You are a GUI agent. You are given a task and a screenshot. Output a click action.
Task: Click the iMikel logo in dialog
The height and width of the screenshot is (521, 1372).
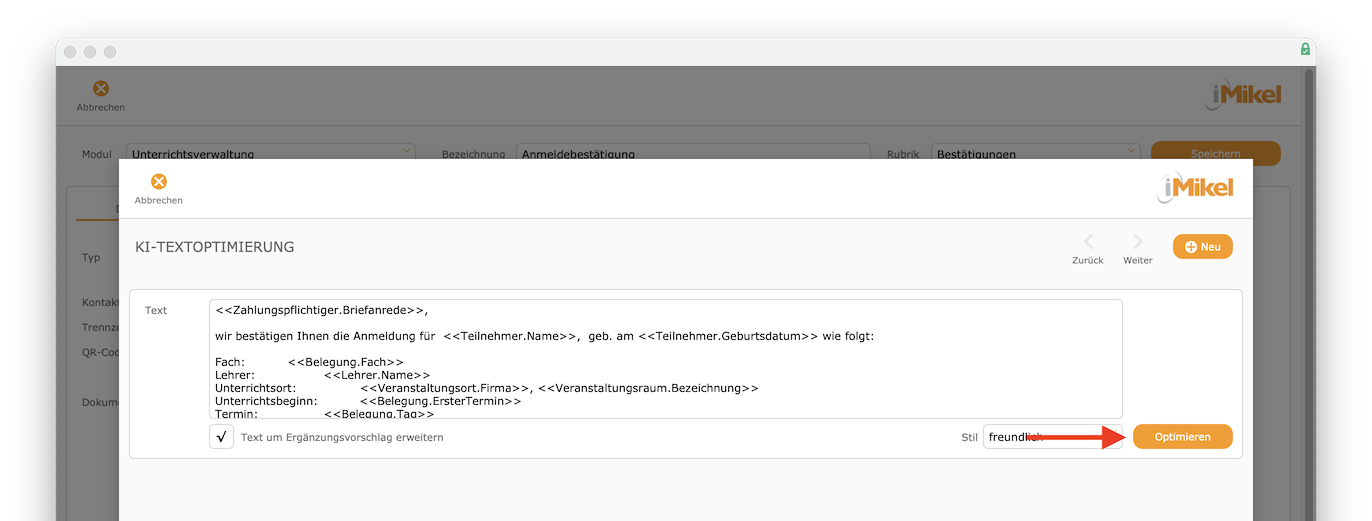pos(1195,188)
